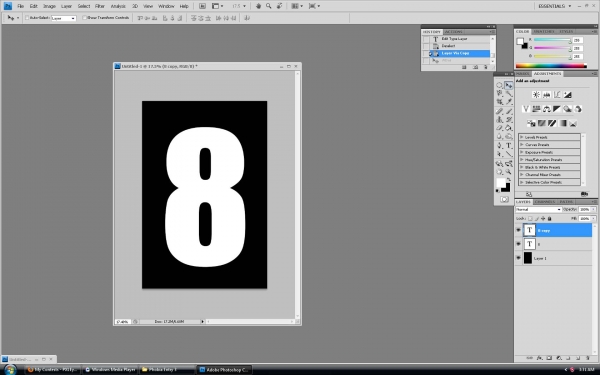The image size is (600, 375).
Task: Toggle lock all in Layers panel
Action: (x=549, y=218)
